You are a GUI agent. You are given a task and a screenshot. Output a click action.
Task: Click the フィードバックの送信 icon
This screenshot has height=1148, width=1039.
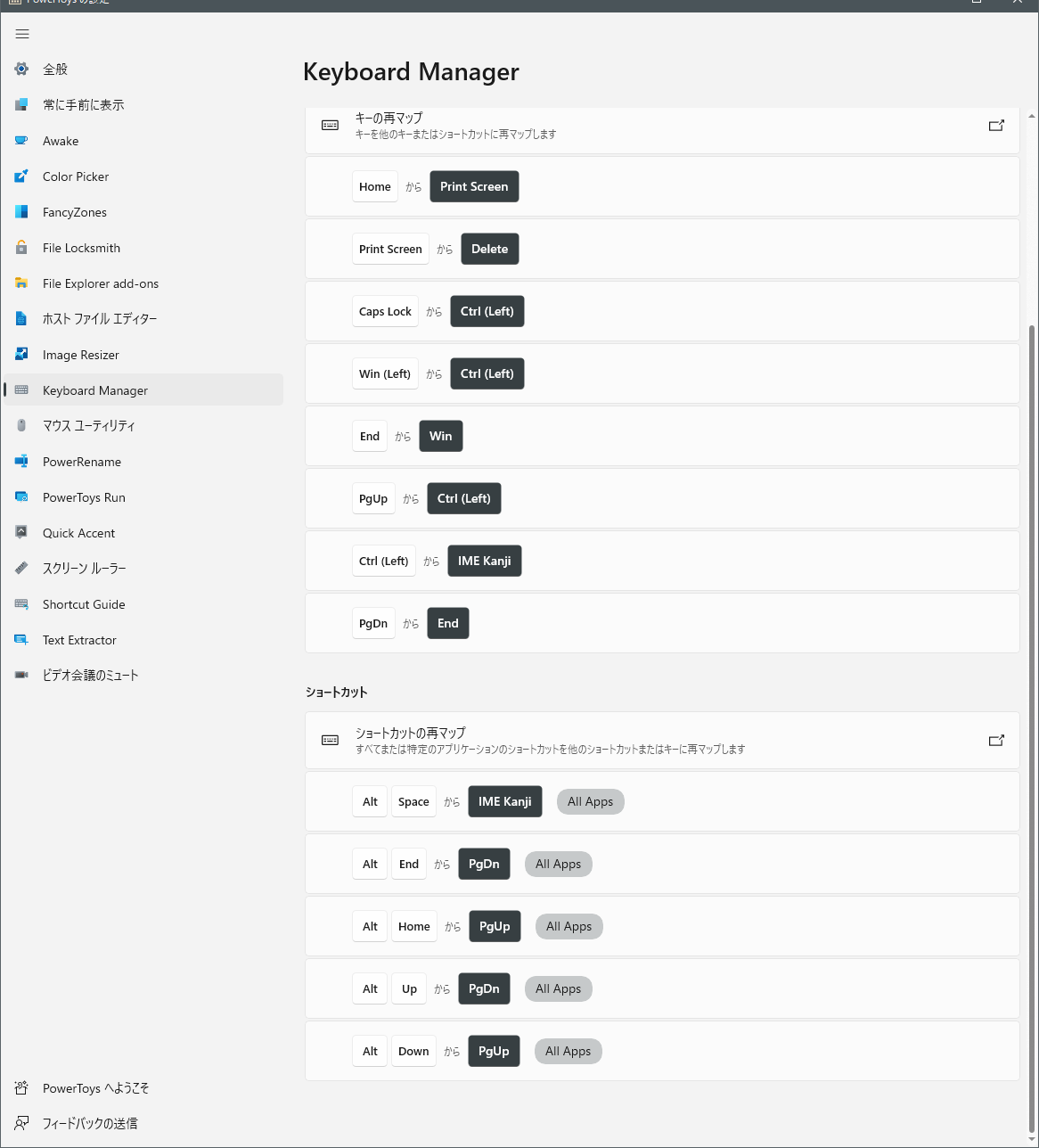(x=21, y=1123)
